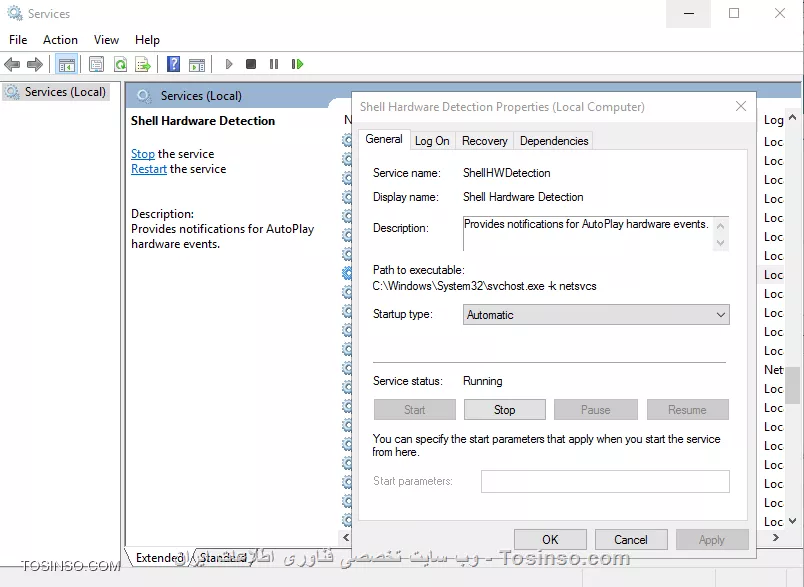Start the service with the toolbar play icon
The image size is (804, 587).
229,64
